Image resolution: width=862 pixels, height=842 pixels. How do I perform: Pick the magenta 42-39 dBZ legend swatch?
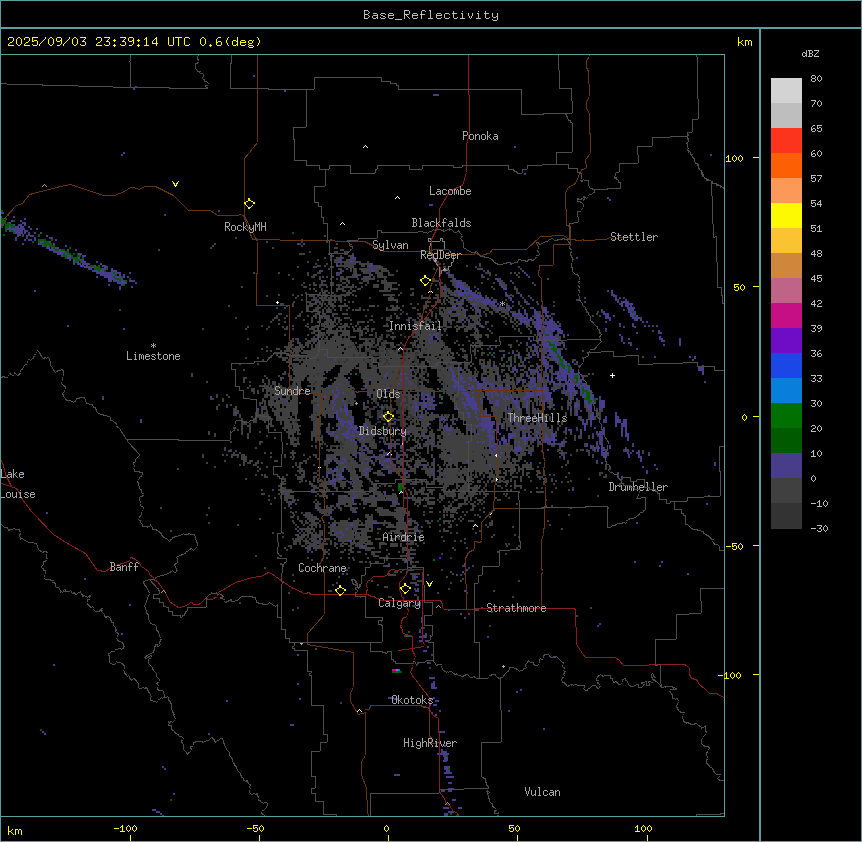tap(786, 315)
